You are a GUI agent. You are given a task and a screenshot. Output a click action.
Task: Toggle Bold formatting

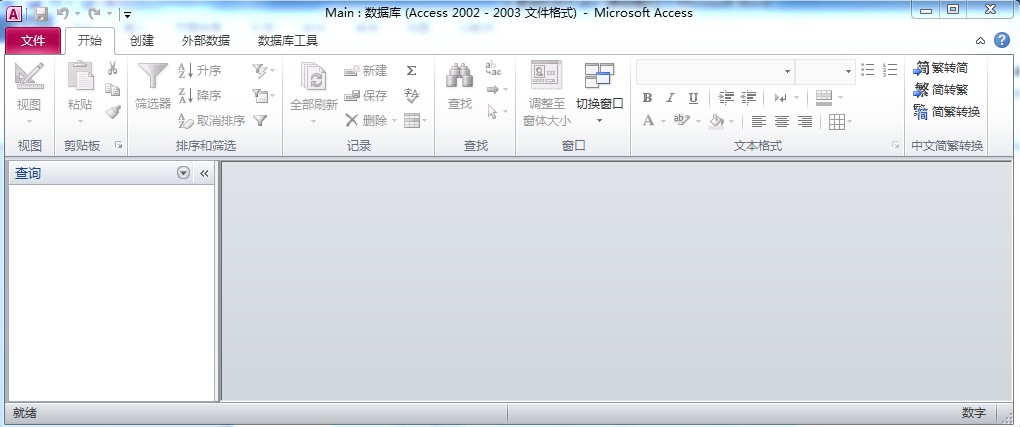coord(647,98)
